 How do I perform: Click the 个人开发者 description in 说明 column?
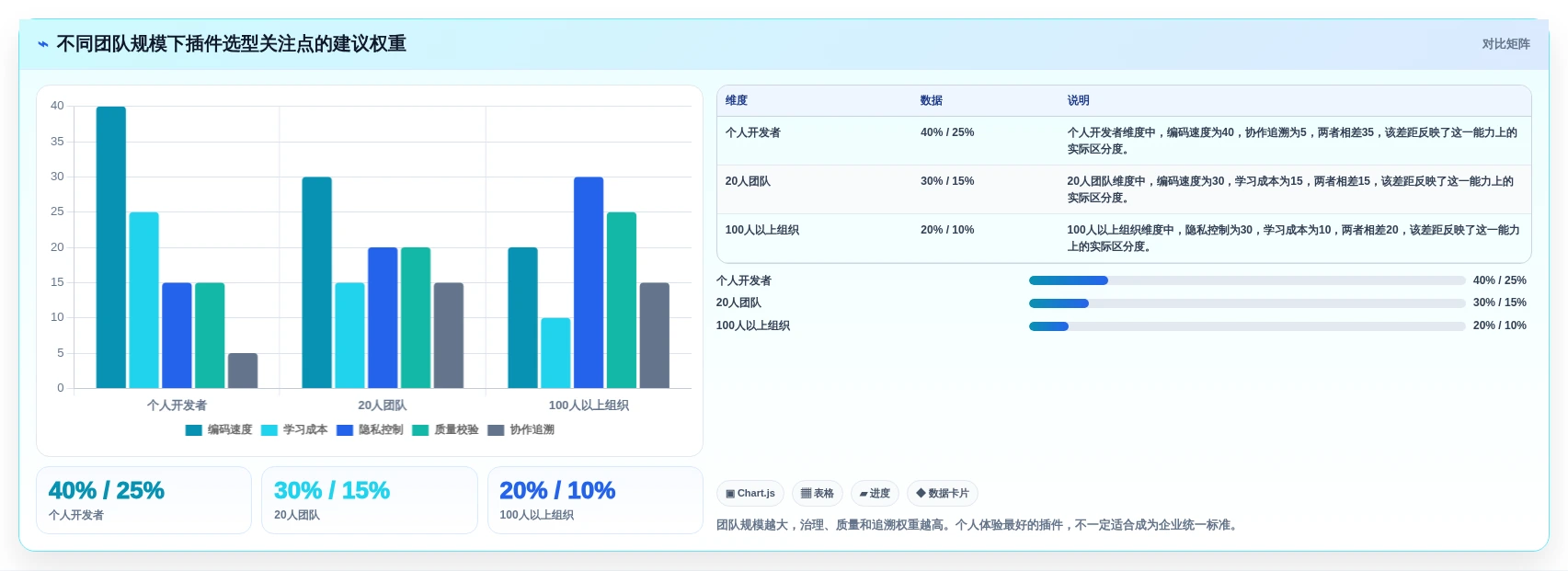1292,141
